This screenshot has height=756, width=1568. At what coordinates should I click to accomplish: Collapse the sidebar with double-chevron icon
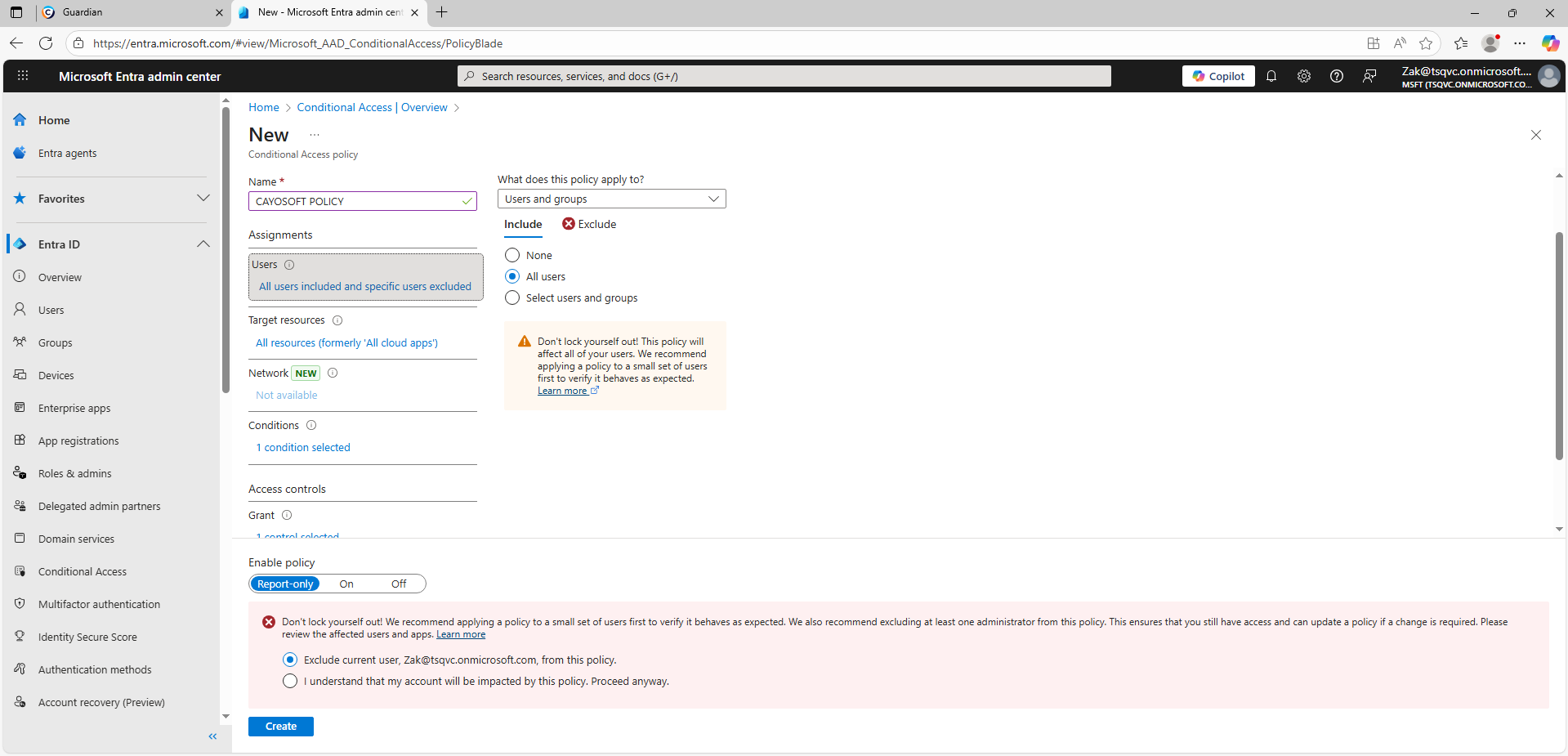212,736
